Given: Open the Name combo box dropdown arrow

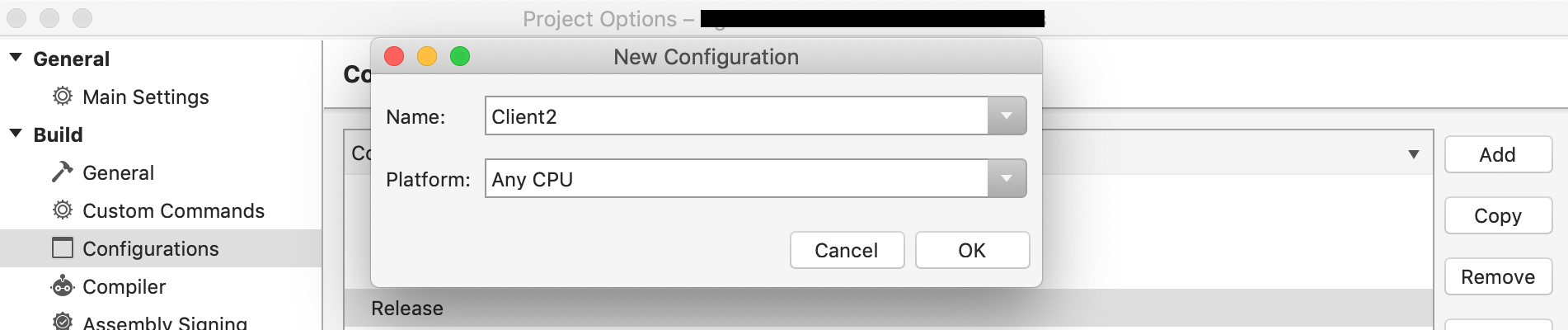Looking at the screenshot, I should click(1006, 116).
